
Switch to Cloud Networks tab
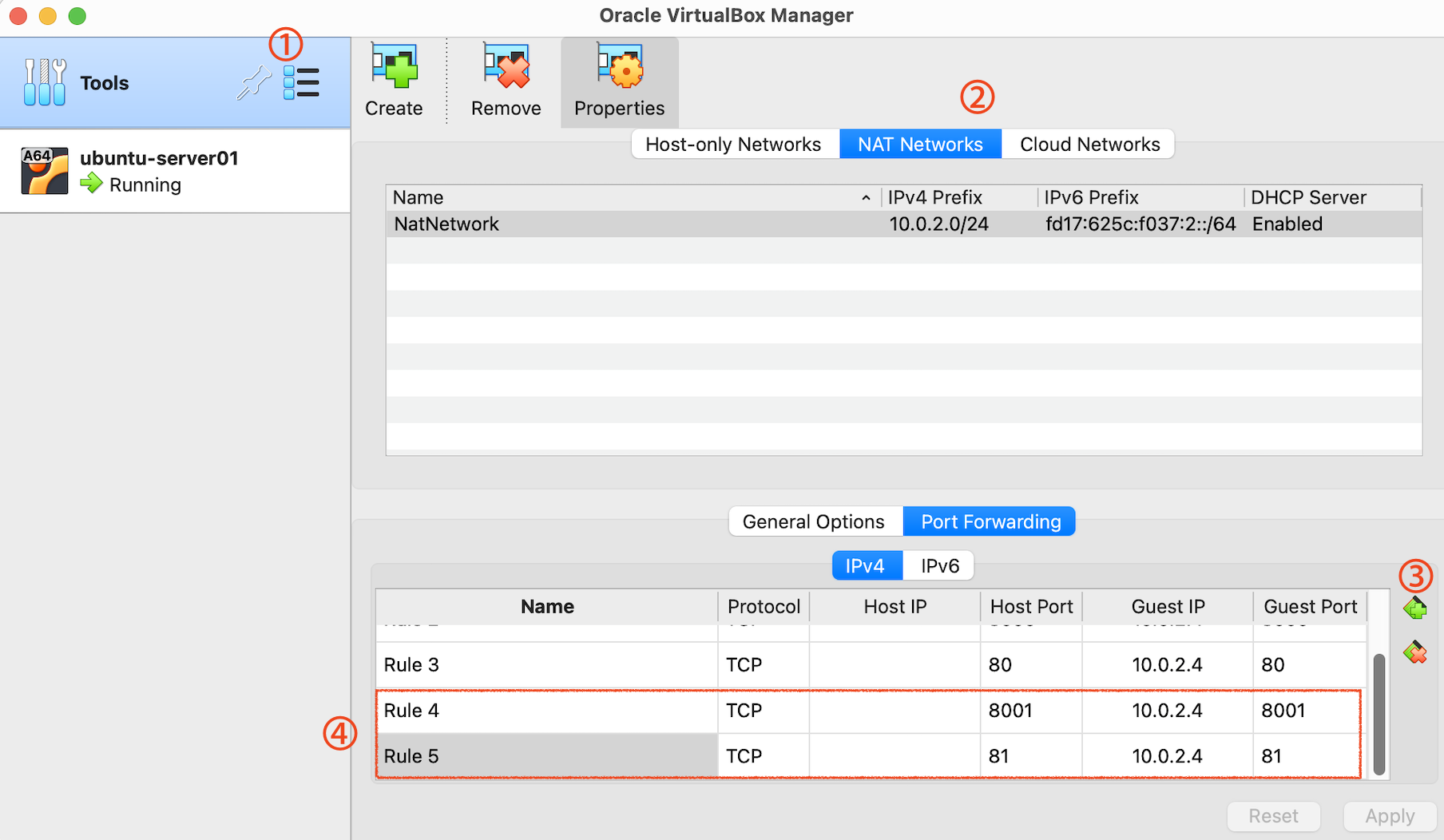tap(1089, 145)
